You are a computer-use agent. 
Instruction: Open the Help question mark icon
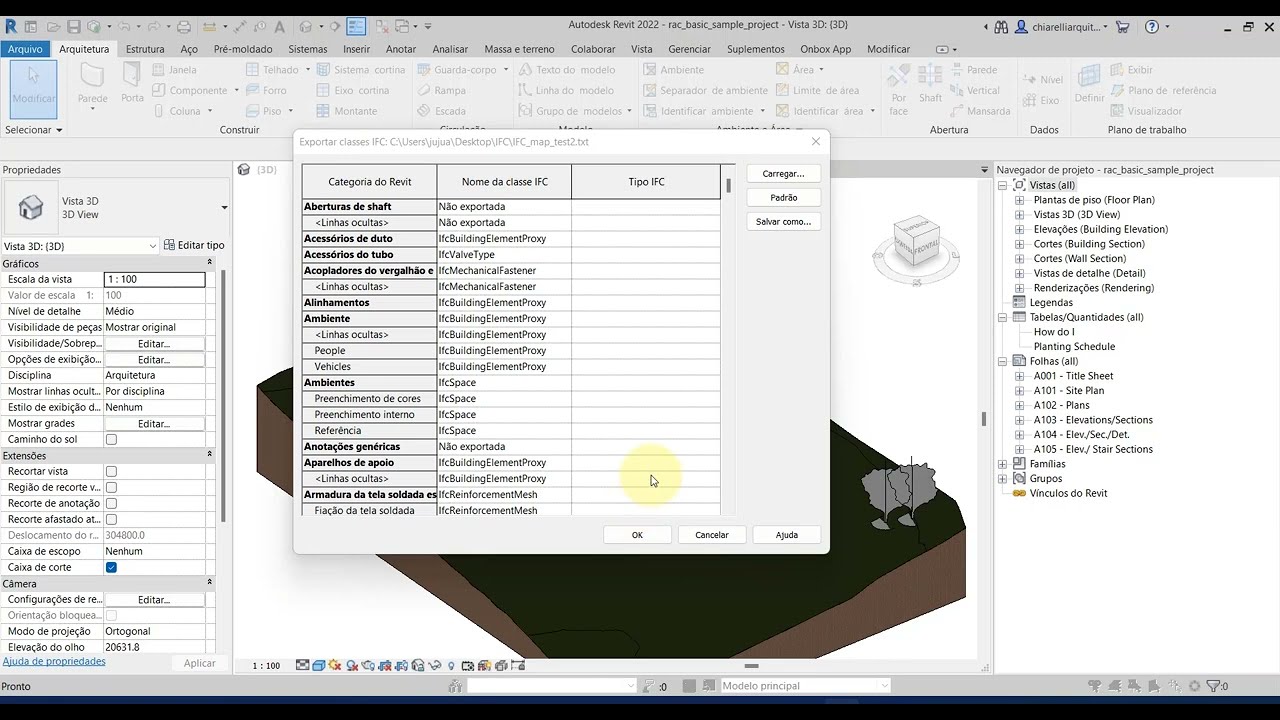coord(1151,27)
